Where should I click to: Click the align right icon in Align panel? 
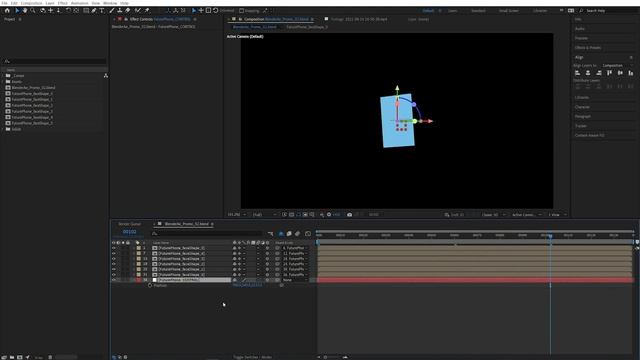pyautogui.click(x=599, y=73)
